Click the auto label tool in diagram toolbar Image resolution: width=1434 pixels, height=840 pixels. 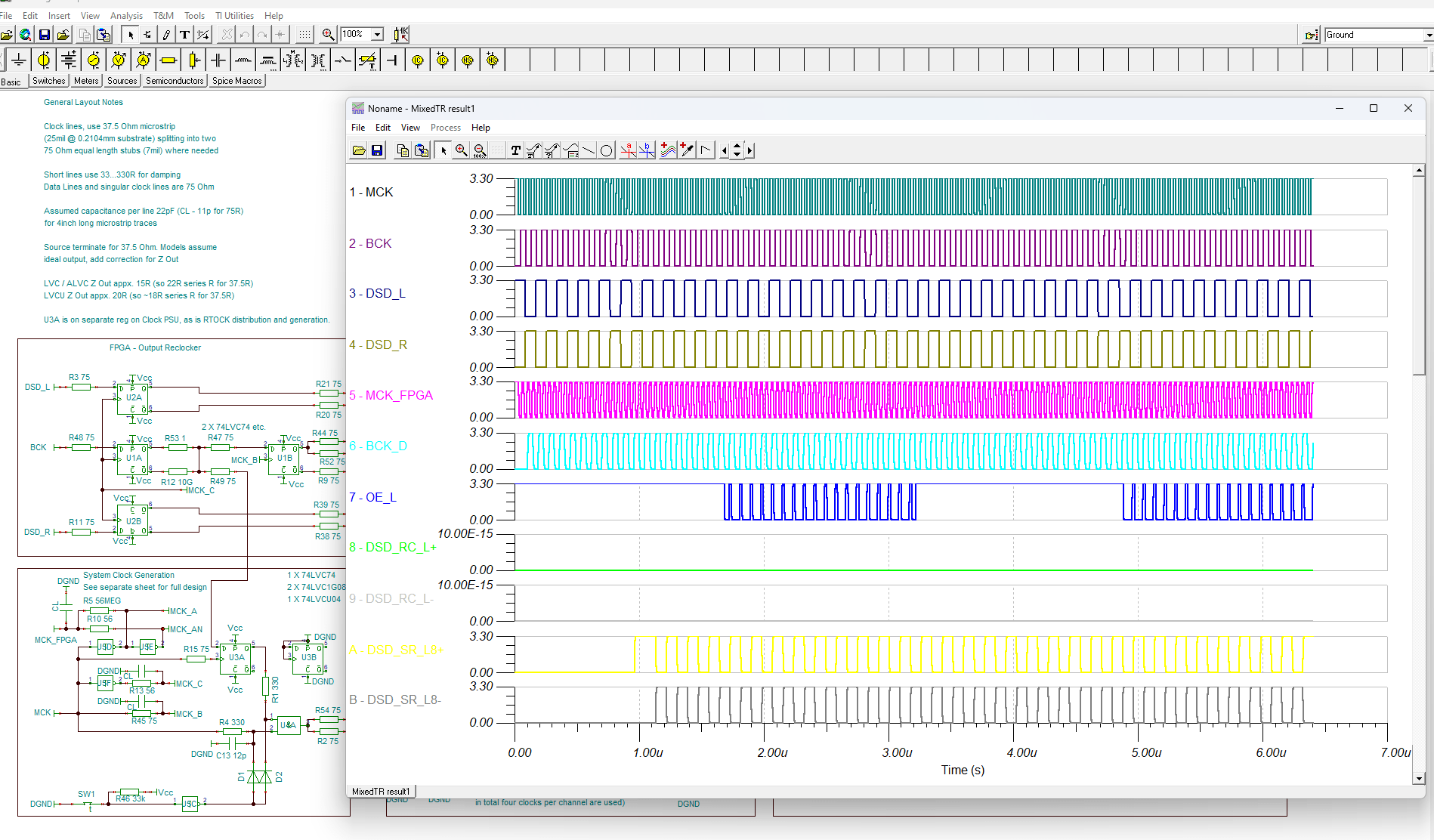click(552, 150)
